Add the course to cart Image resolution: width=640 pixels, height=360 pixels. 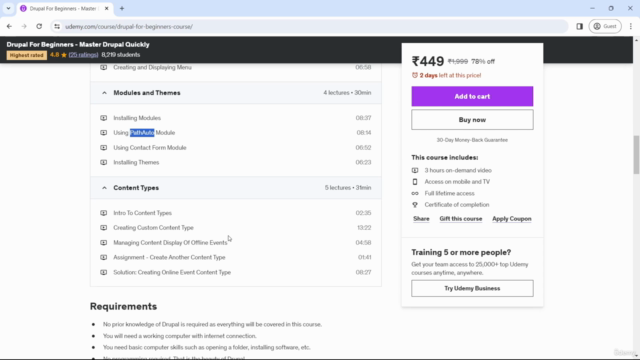472,97
